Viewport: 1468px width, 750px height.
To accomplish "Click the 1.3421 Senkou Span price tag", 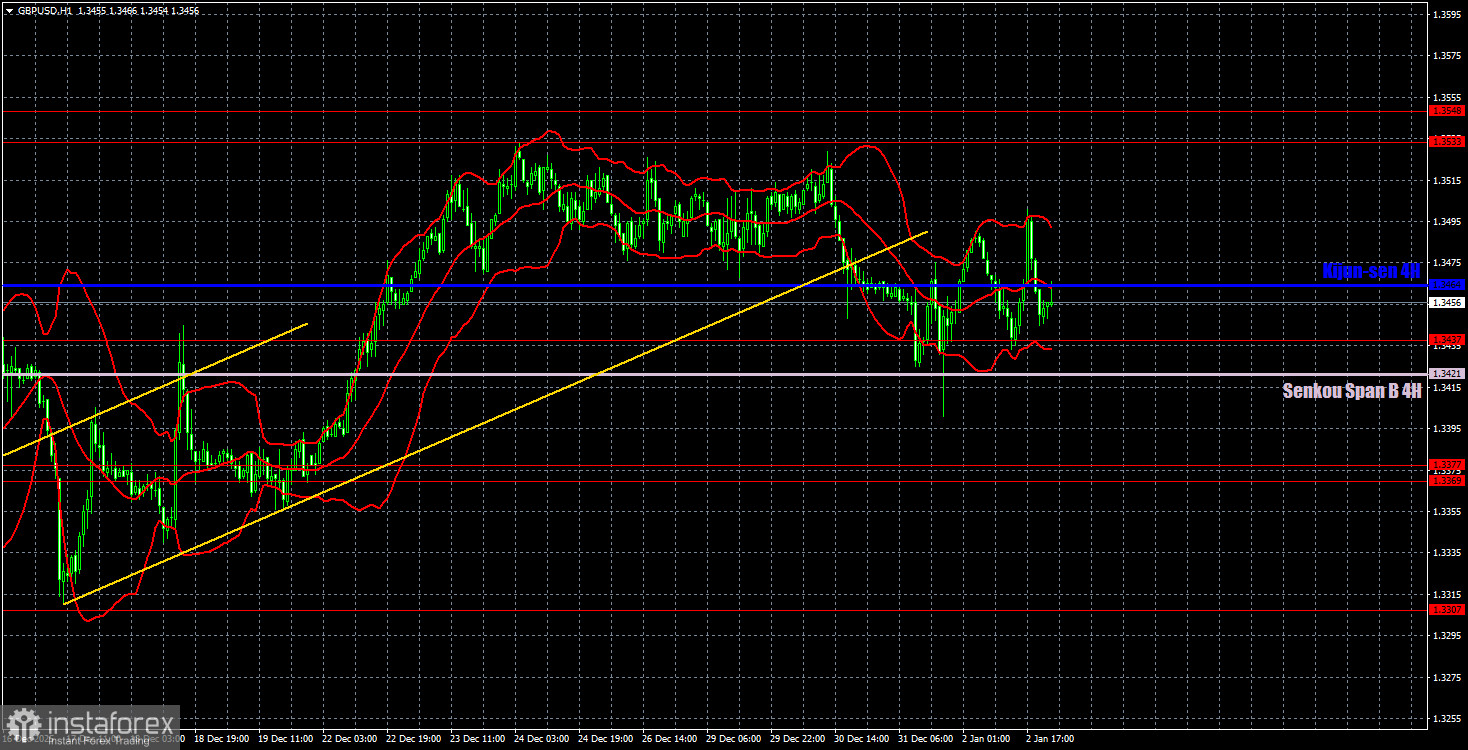I will [1447, 373].
